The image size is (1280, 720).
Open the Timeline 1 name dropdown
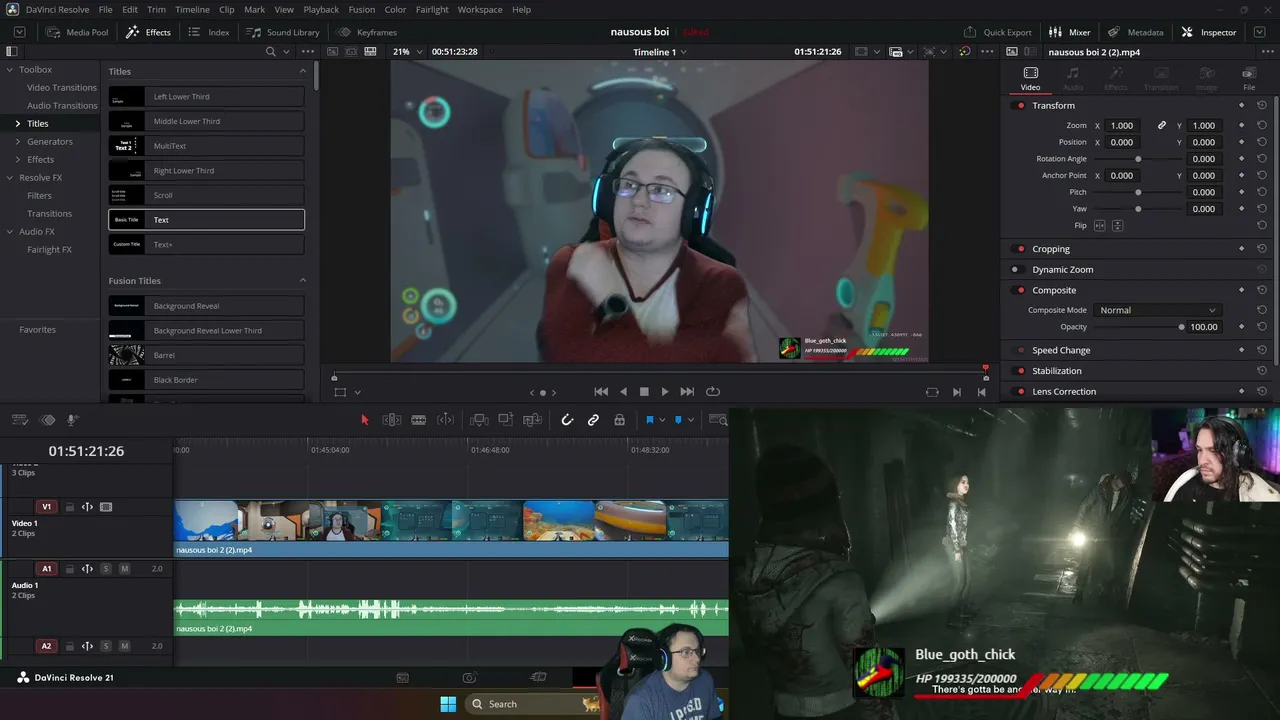coord(660,52)
